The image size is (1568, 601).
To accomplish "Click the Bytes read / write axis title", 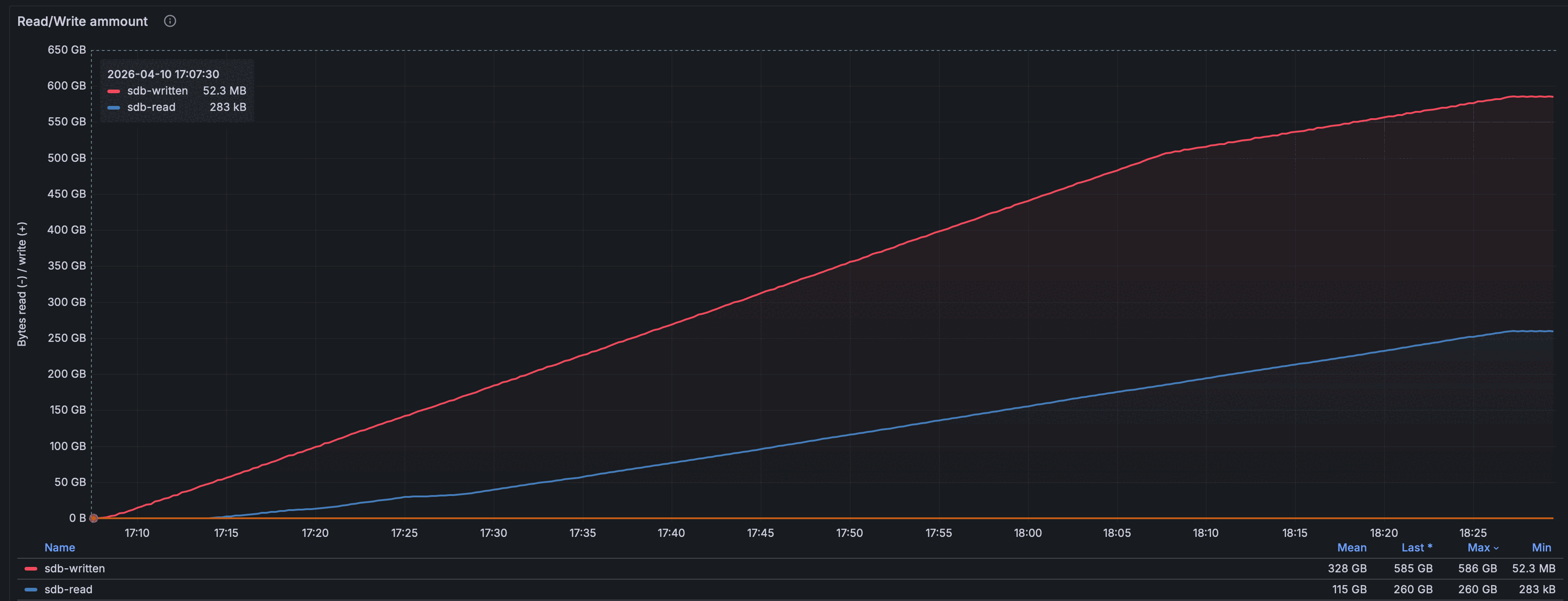I will [x=22, y=284].
